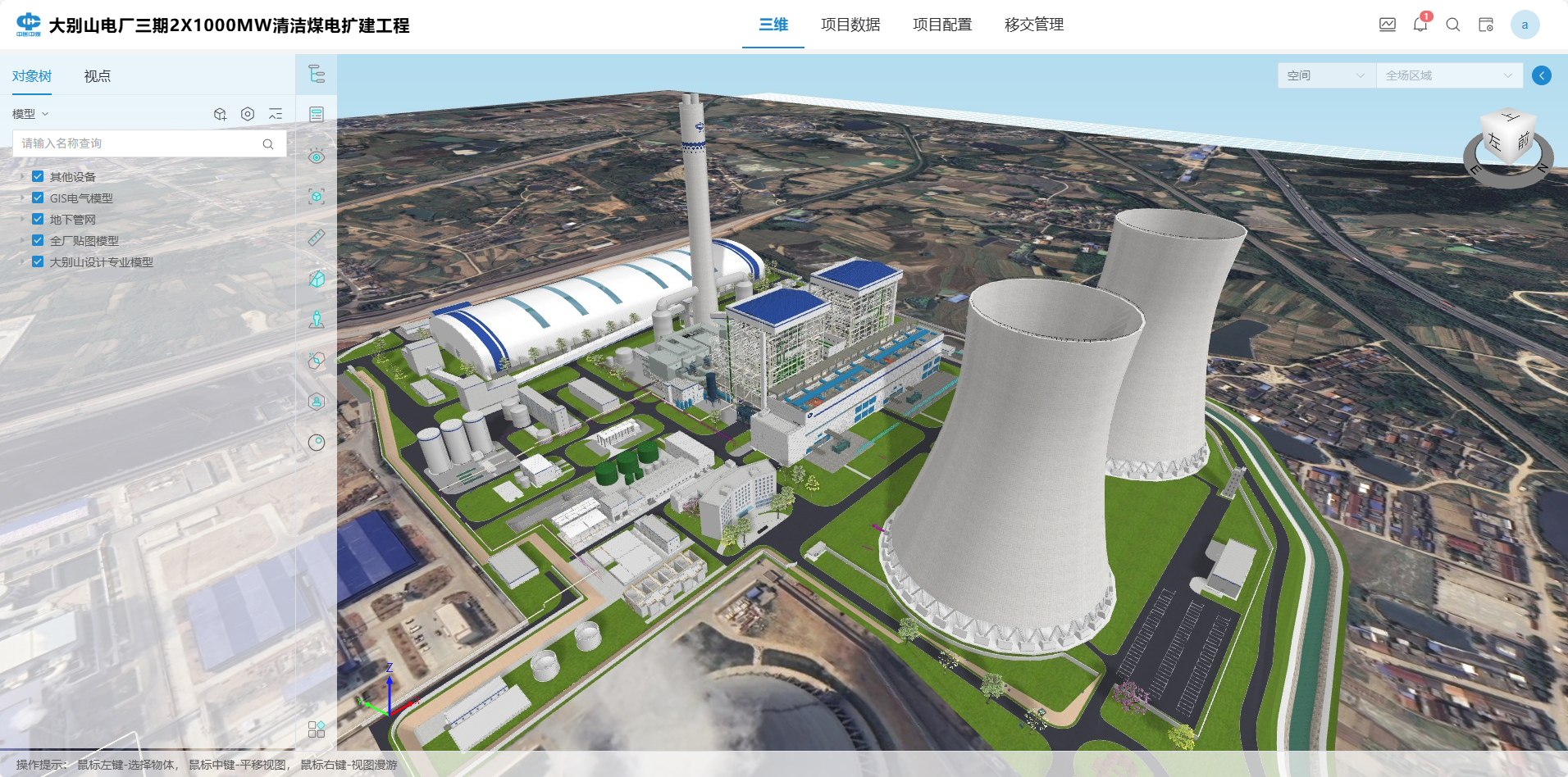The width and height of the screenshot is (1568, 777).
Task: Open the grid apps icon at toolbar bottom
Action: [317, 729]
